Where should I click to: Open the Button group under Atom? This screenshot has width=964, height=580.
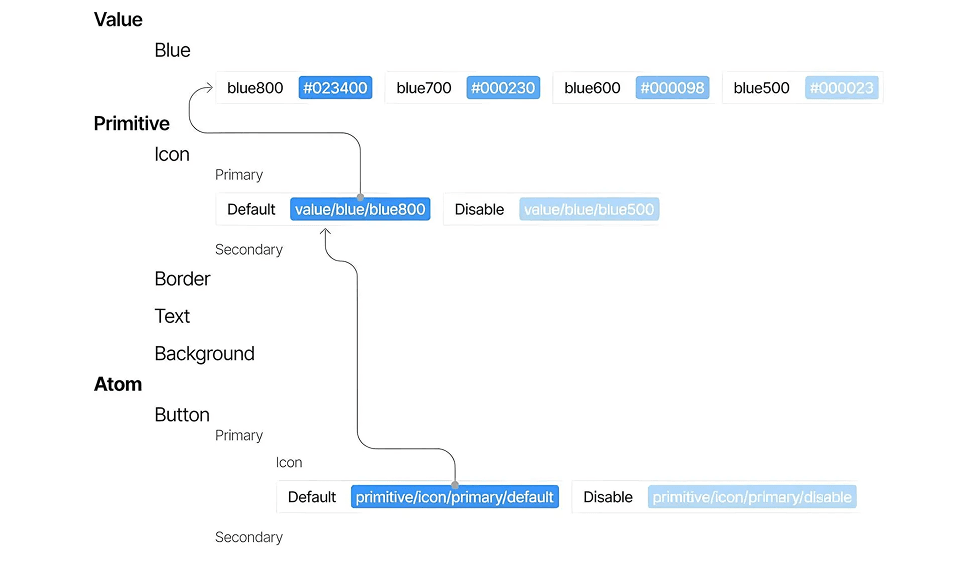[182, 415]
